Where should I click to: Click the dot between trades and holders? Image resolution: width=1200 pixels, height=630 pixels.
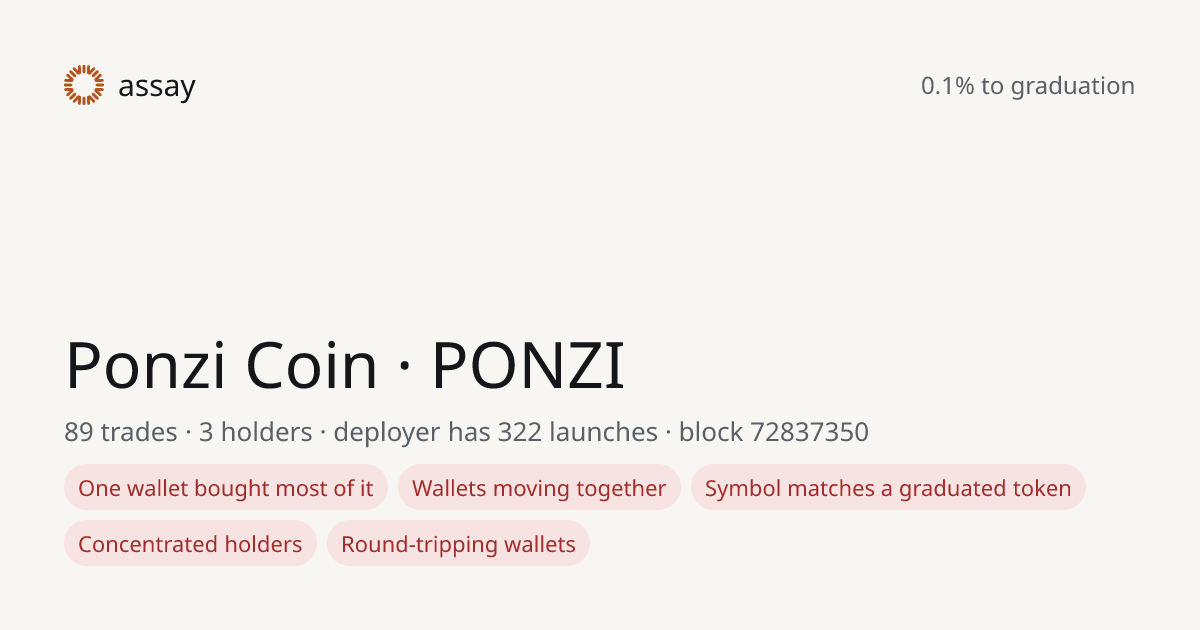coord(188,433)
